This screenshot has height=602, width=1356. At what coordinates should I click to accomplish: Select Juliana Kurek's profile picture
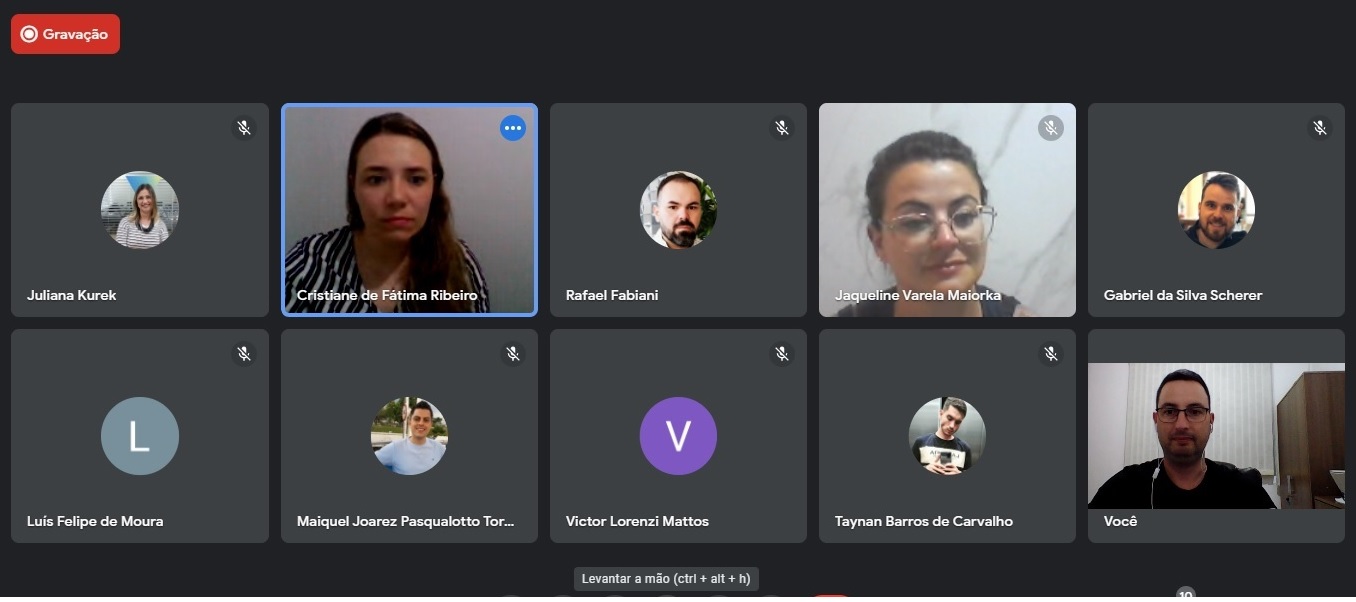[140, 210]
